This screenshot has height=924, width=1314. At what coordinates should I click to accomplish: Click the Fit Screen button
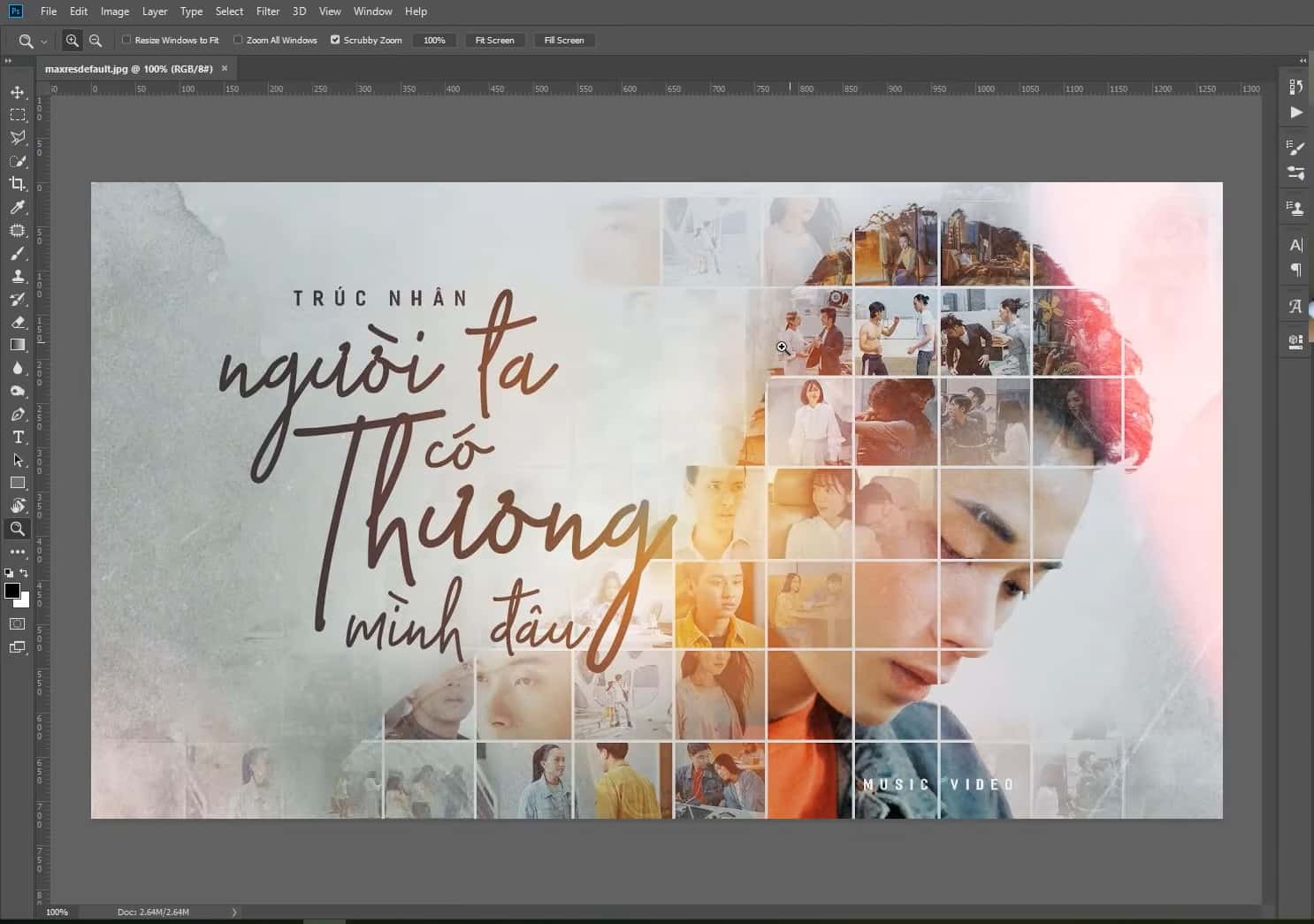click(x=494, y=41)
